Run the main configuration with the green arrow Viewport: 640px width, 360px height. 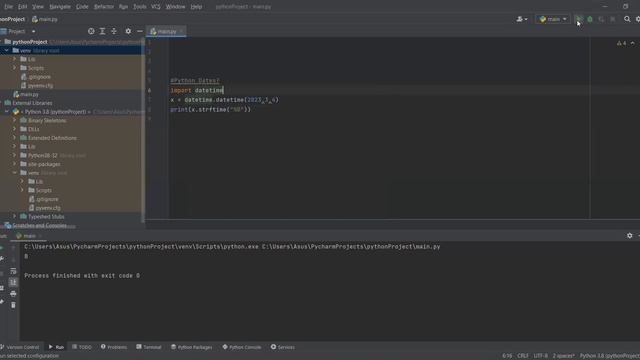coord(578,19)
